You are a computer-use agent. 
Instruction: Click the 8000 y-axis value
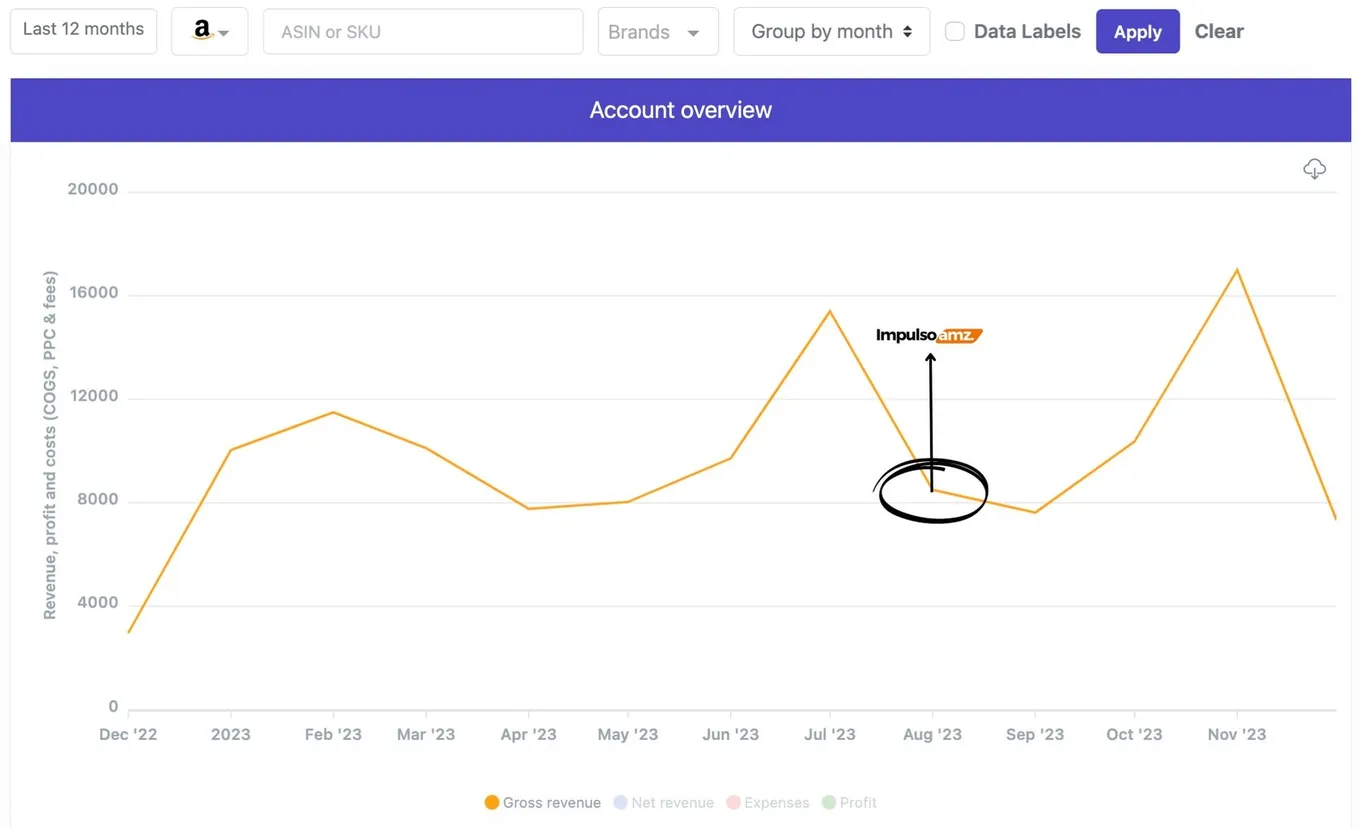click(99, 499)
